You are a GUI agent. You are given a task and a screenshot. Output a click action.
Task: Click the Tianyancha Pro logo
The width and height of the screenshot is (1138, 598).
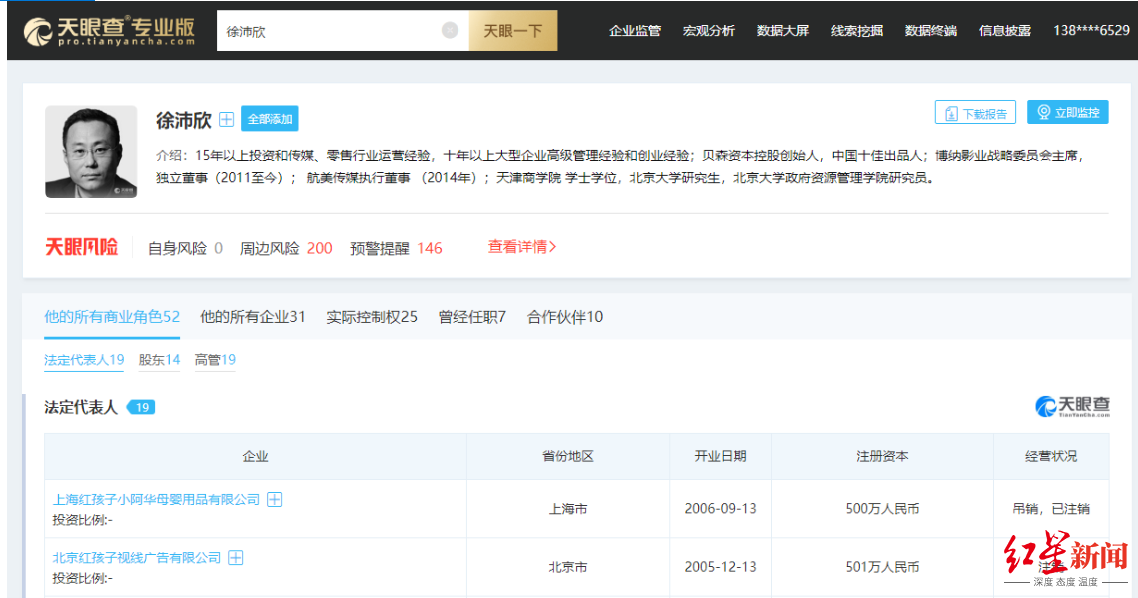pyautogui.click(x=109, y=31)
